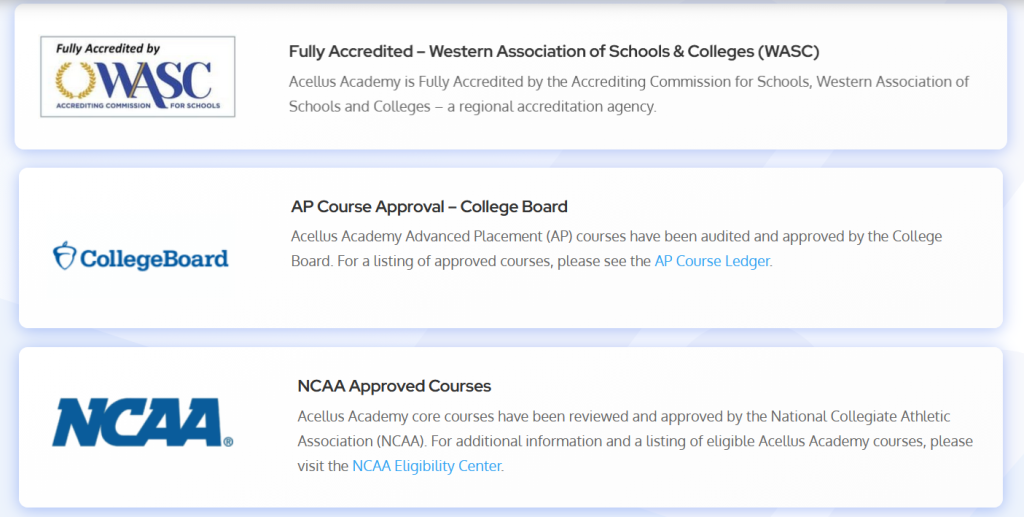Visit the NCAA Eligibility Center link

click(427, 466)
